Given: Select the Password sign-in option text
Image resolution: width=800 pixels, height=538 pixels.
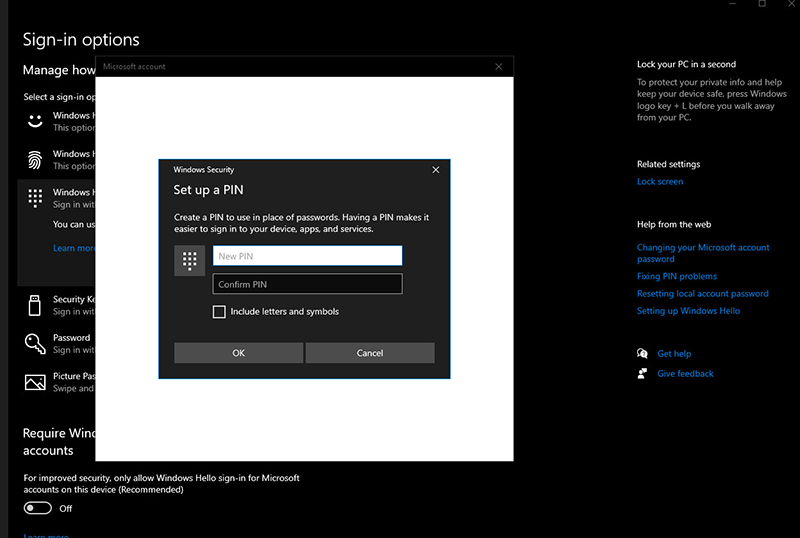Looking at the screenshot, I should point(71,338).
